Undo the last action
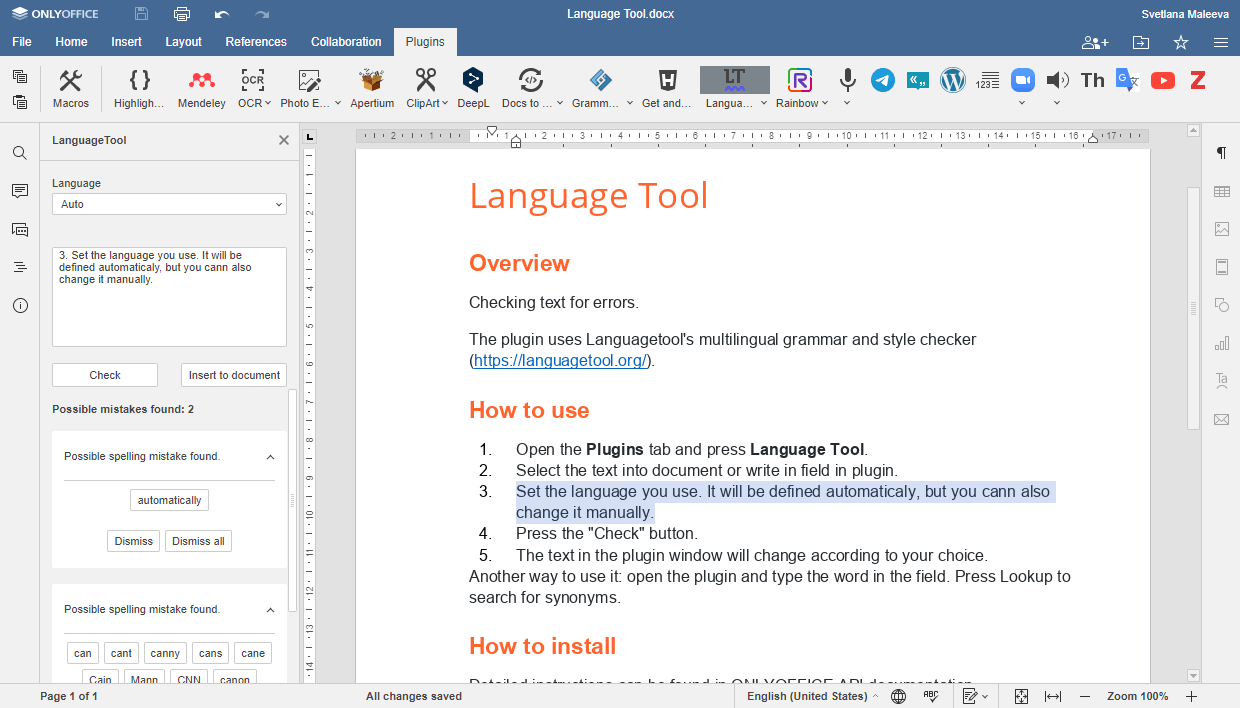 (x=222, y=14)
